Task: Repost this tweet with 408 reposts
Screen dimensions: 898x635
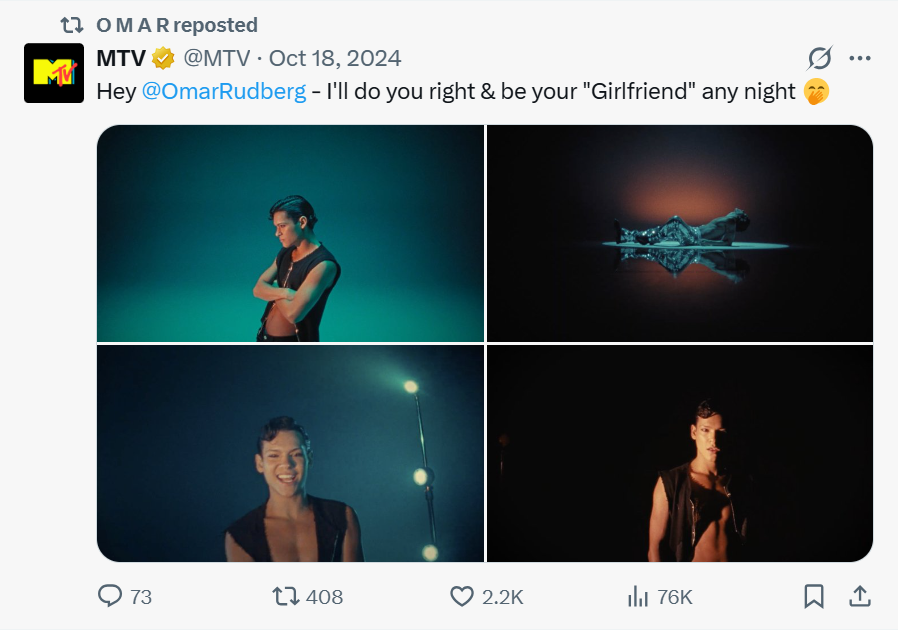Action: click(286, 597)
